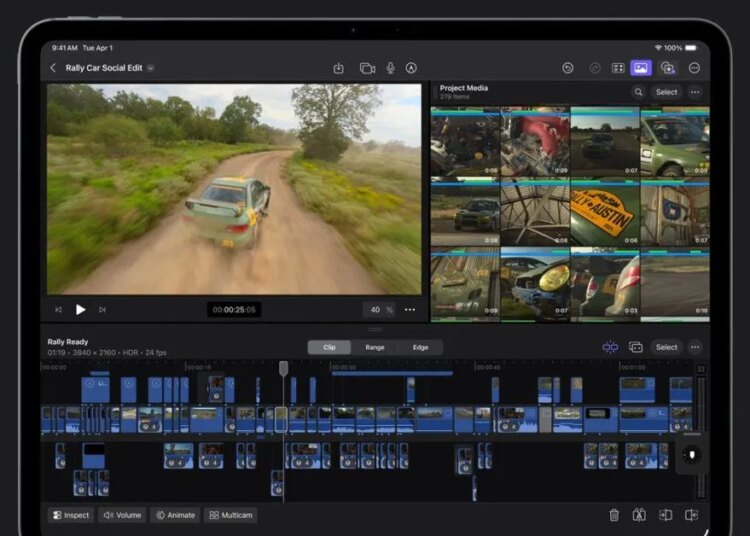
Task: Delete selected clip with trash icon
Action: click(614, 515)
